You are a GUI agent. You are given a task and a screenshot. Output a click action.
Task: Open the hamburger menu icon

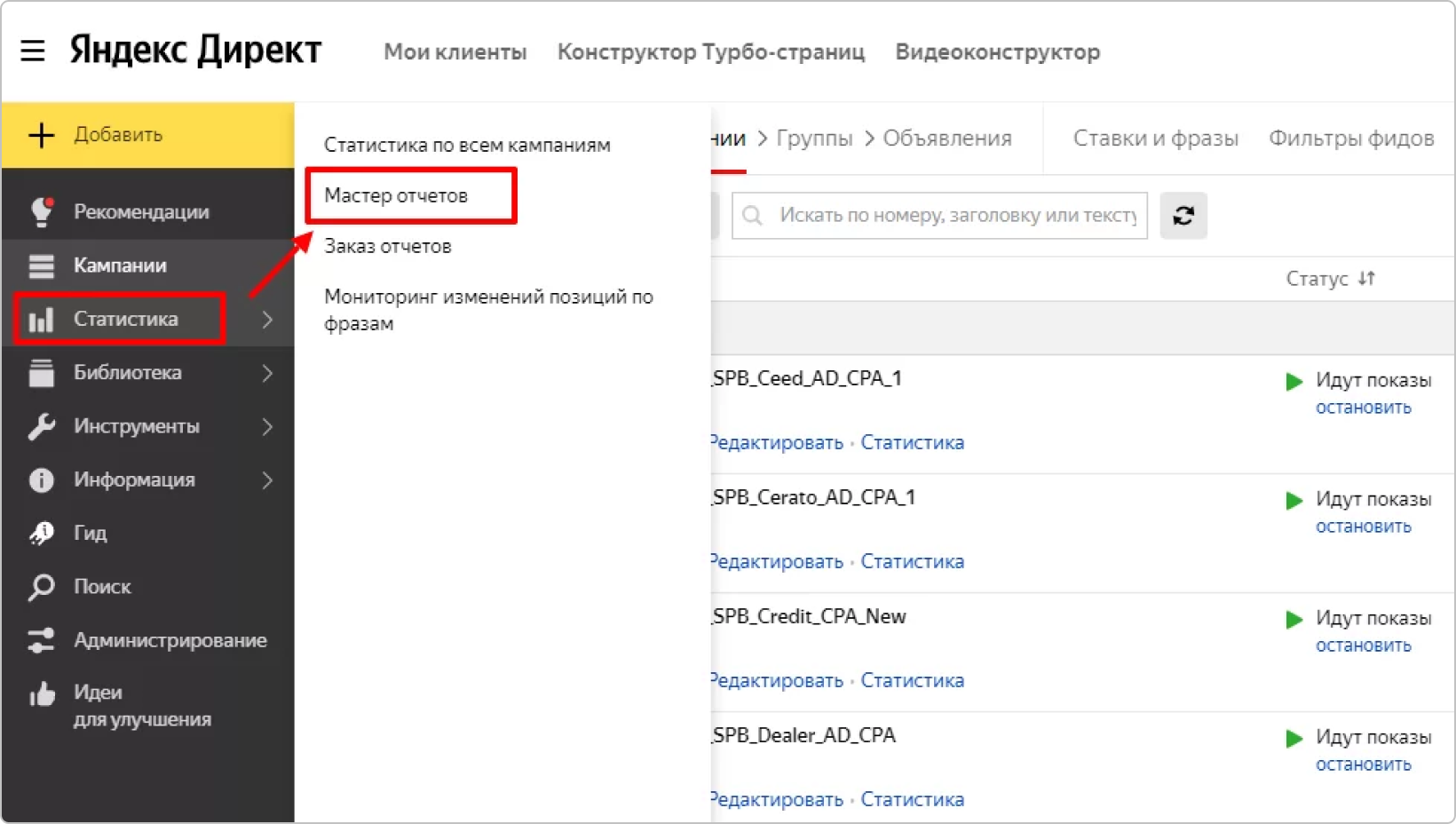click(x=33, y=51)
